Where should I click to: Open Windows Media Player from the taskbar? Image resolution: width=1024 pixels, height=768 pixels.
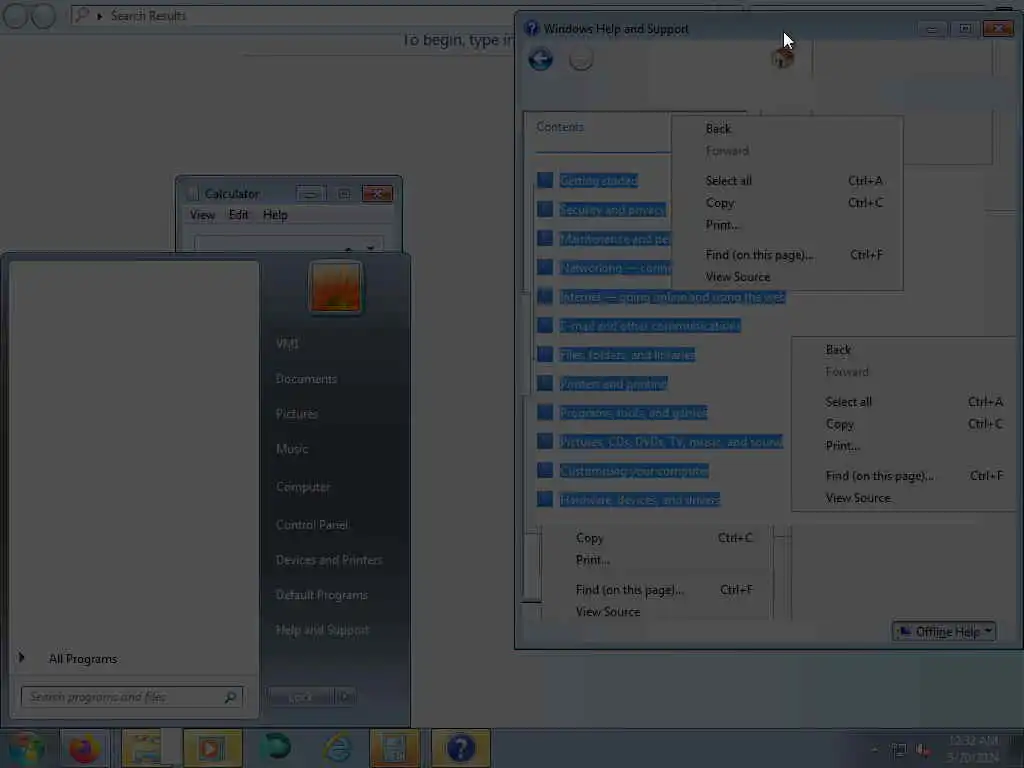coord(212,748)
